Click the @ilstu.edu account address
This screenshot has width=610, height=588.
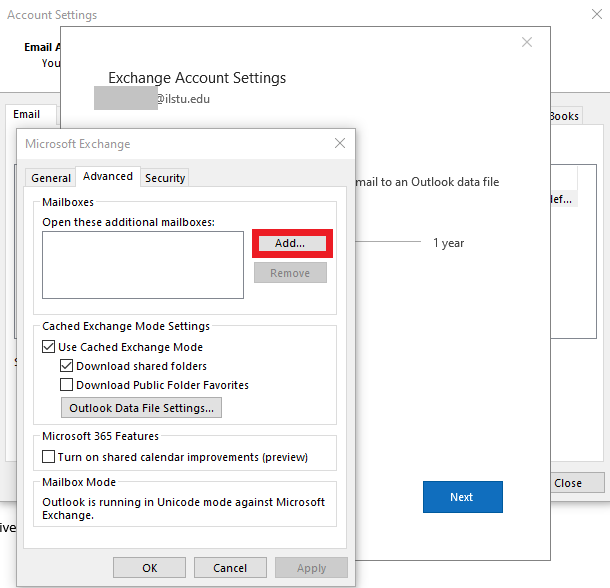(183, 99)
